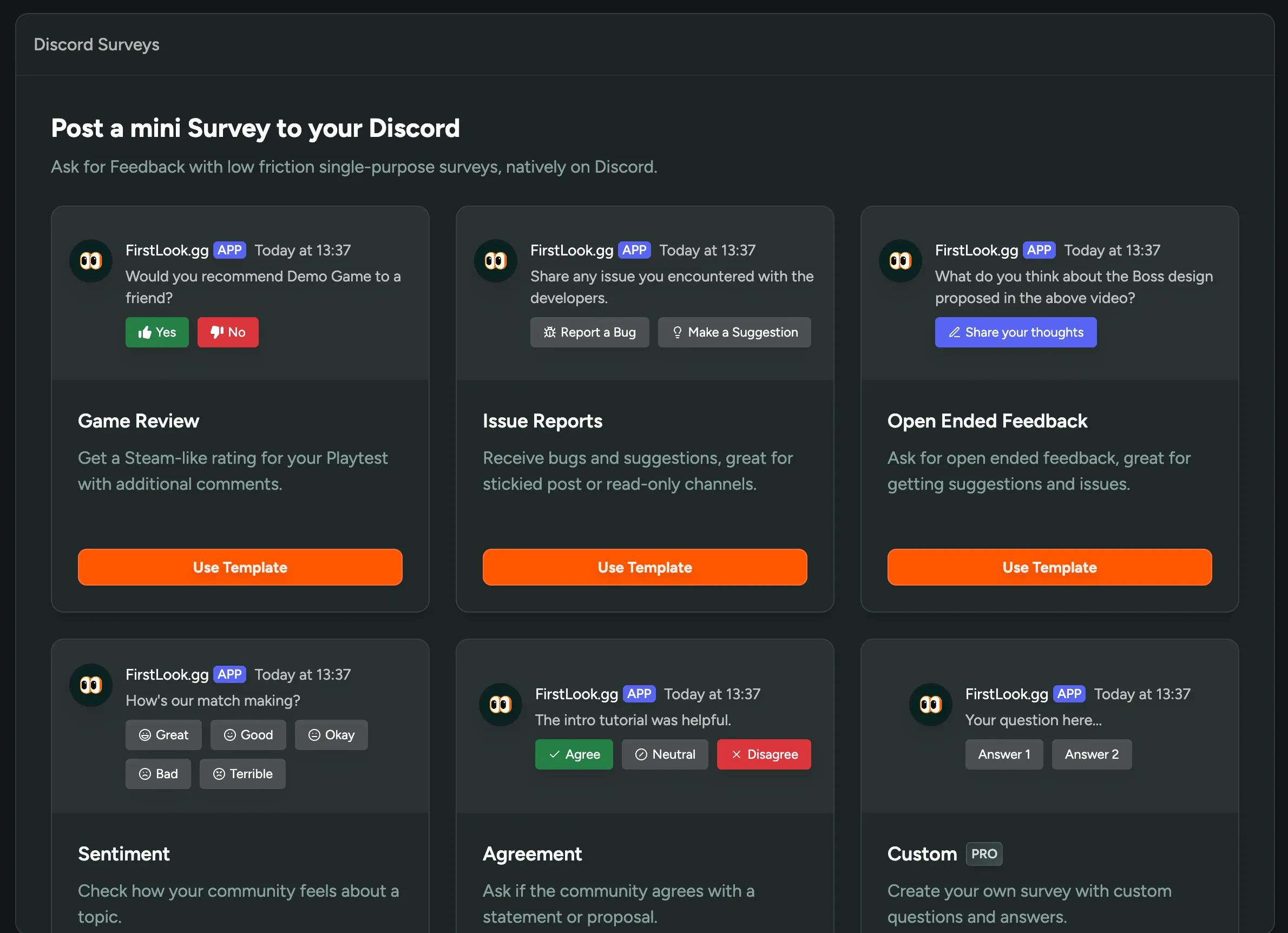Use the Game Review template
Screen dimensions: 1288x933
tap(240, 567)
